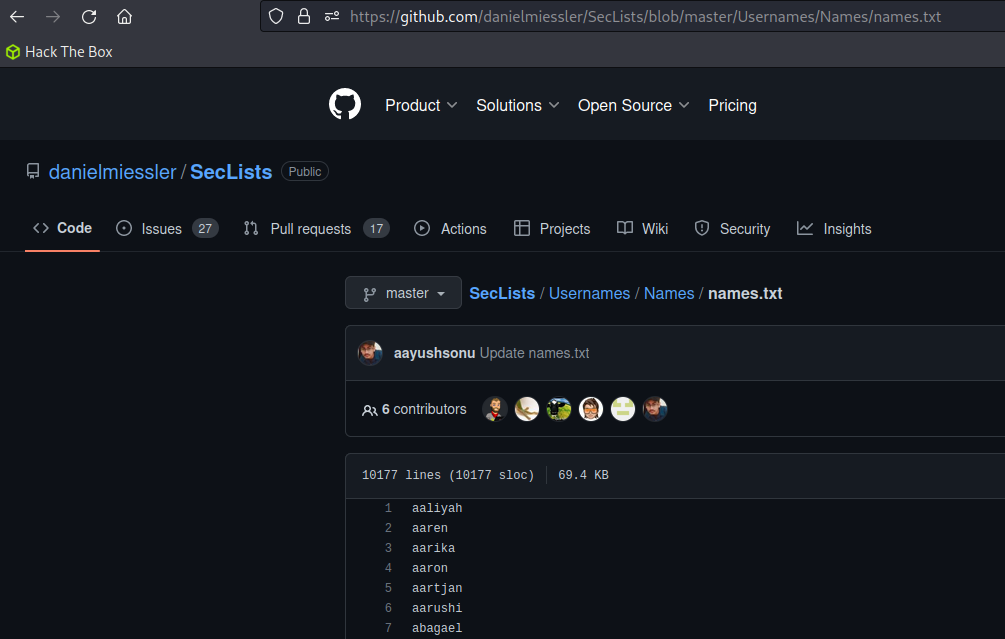This screenshot has width=1005, height=639.
Task: Click the name aaliyah in the file
Action: [437, 508]
